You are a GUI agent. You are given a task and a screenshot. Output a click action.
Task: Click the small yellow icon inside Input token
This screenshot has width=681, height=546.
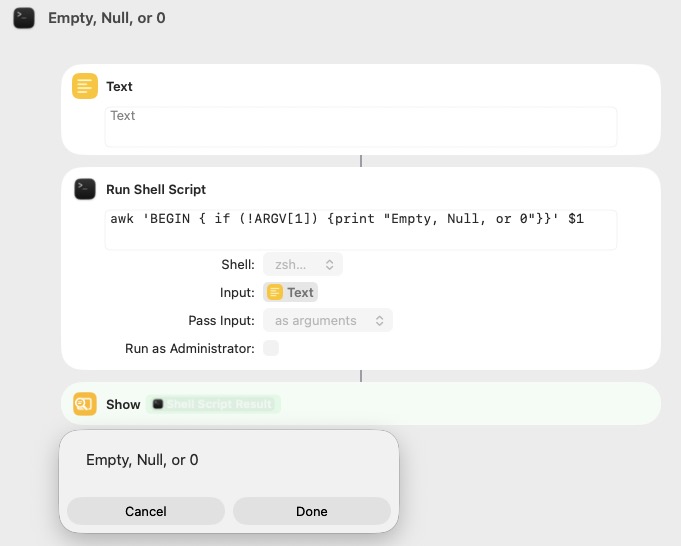point(274,292)
